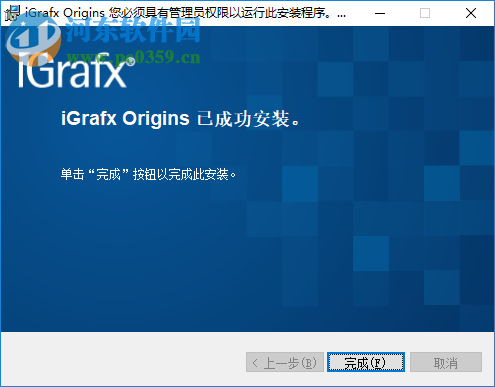Screen dimensions: 495x387
Task: Click the 完成(F) finish button
Action: (366, 362)
